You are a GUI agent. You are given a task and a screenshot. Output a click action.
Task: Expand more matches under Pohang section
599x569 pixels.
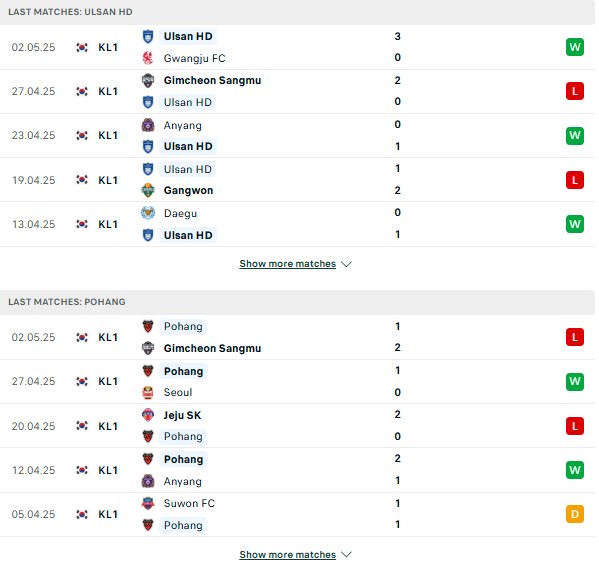point(288,554)
